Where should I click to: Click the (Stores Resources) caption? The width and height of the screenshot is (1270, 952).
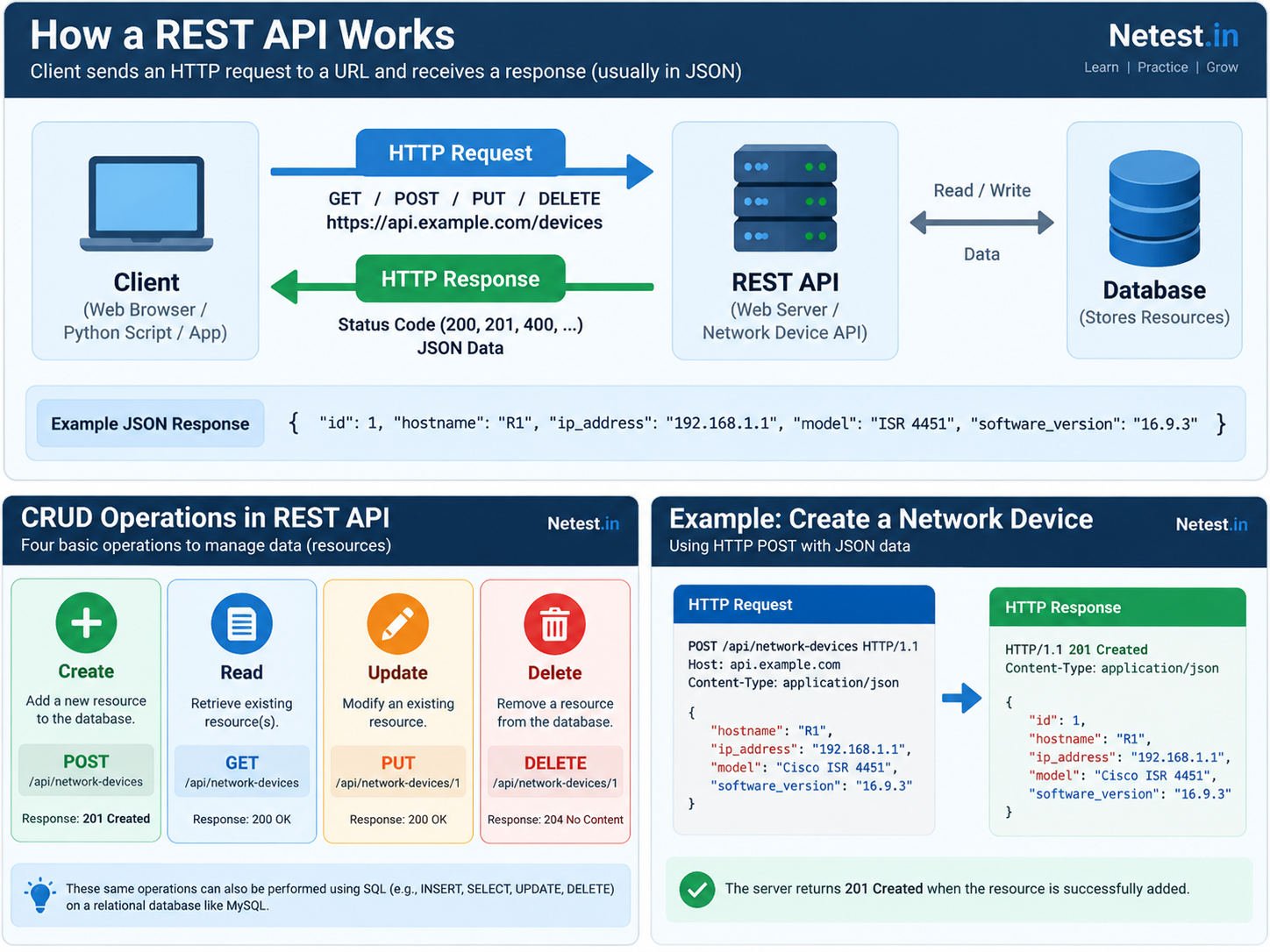point(1154,317)
